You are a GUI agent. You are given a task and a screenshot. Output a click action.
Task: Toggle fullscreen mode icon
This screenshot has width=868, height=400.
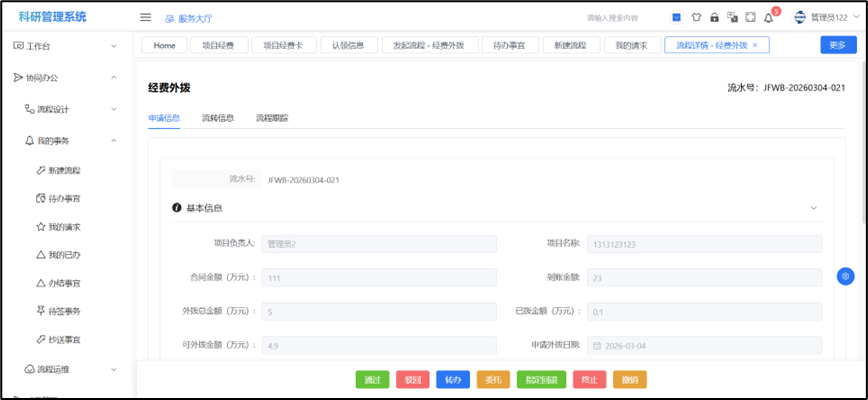point(750,17)
